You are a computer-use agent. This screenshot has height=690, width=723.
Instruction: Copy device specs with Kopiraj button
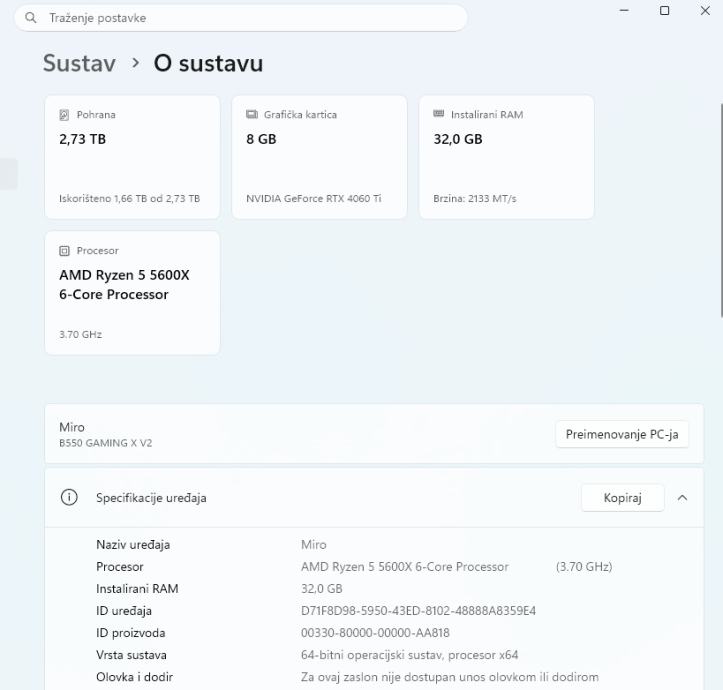(x=622, y=497)
